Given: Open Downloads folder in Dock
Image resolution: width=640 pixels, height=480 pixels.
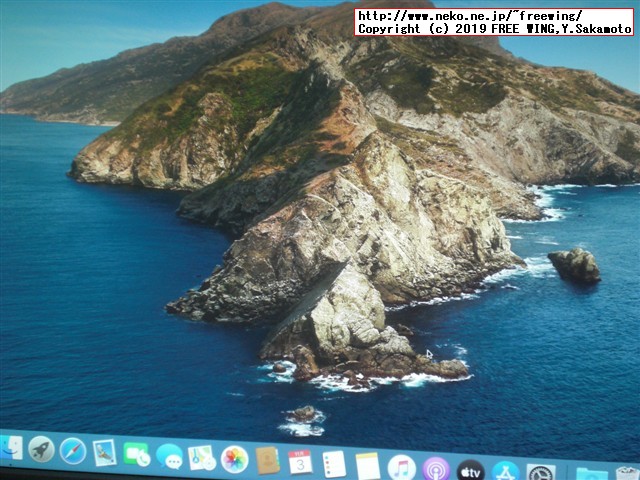Looking at the screenshot, I should [592, 475].
